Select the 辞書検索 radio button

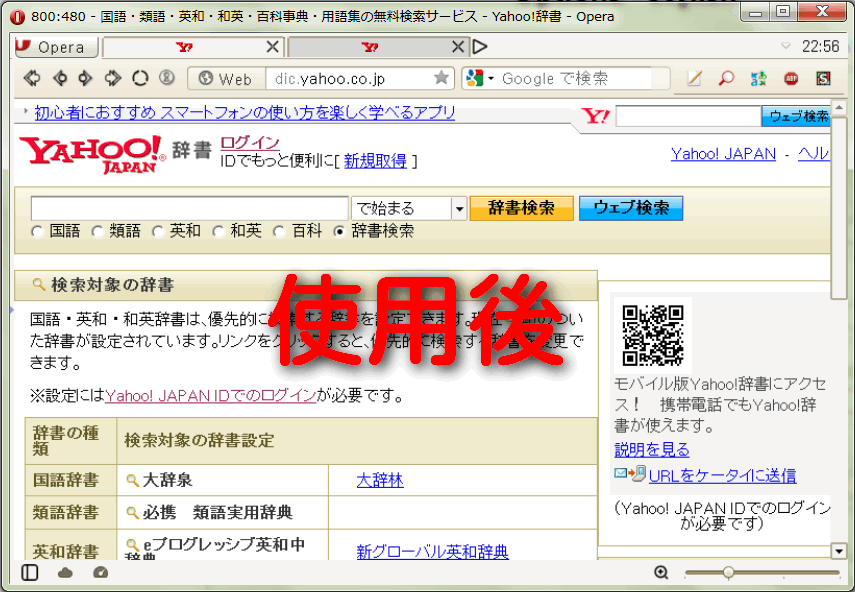pos(339,232)
